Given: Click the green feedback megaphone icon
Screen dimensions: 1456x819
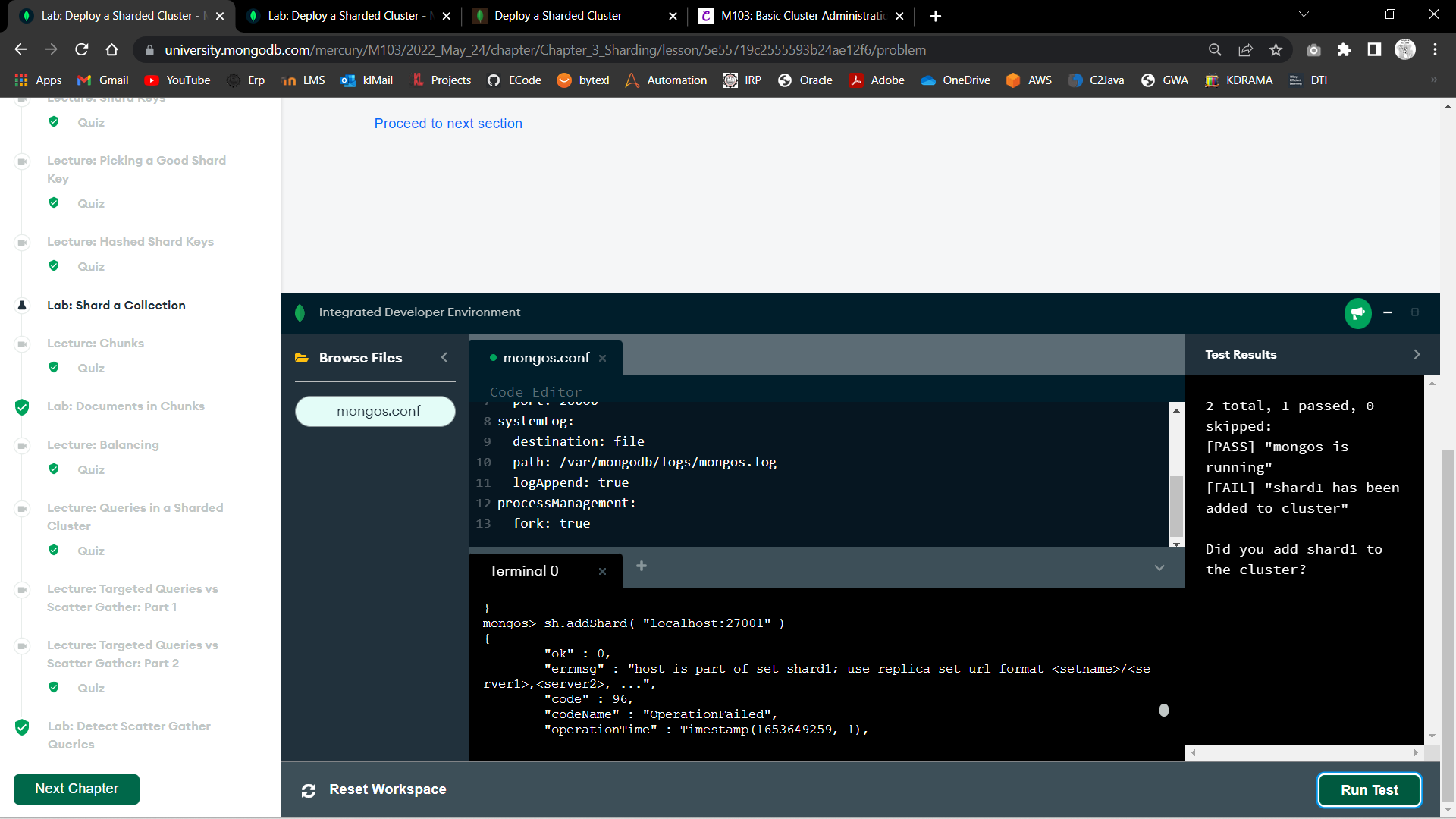Looking at the screenshot, I should click(x=1357, y=312).
